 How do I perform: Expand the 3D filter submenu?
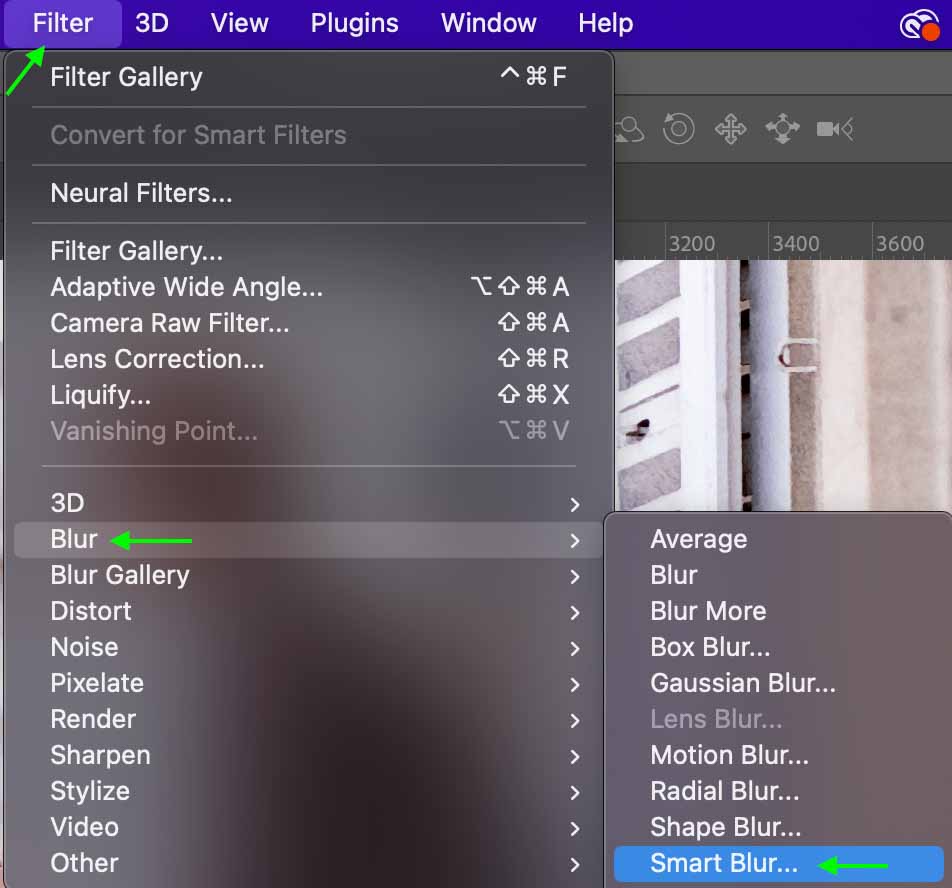point(309,503)
